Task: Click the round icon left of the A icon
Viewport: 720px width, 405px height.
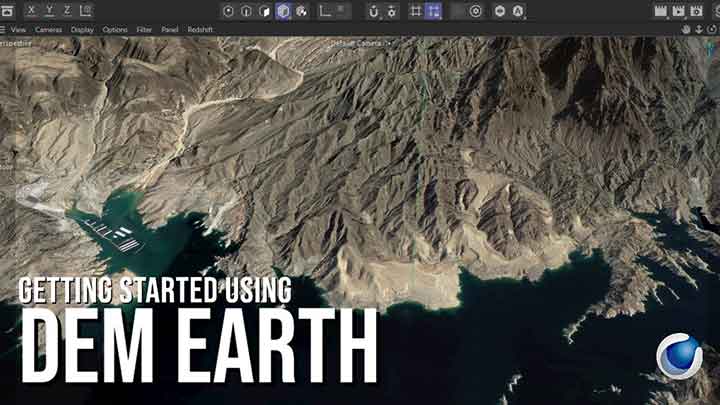Action: pyautogui.click(x=500, y=11)
